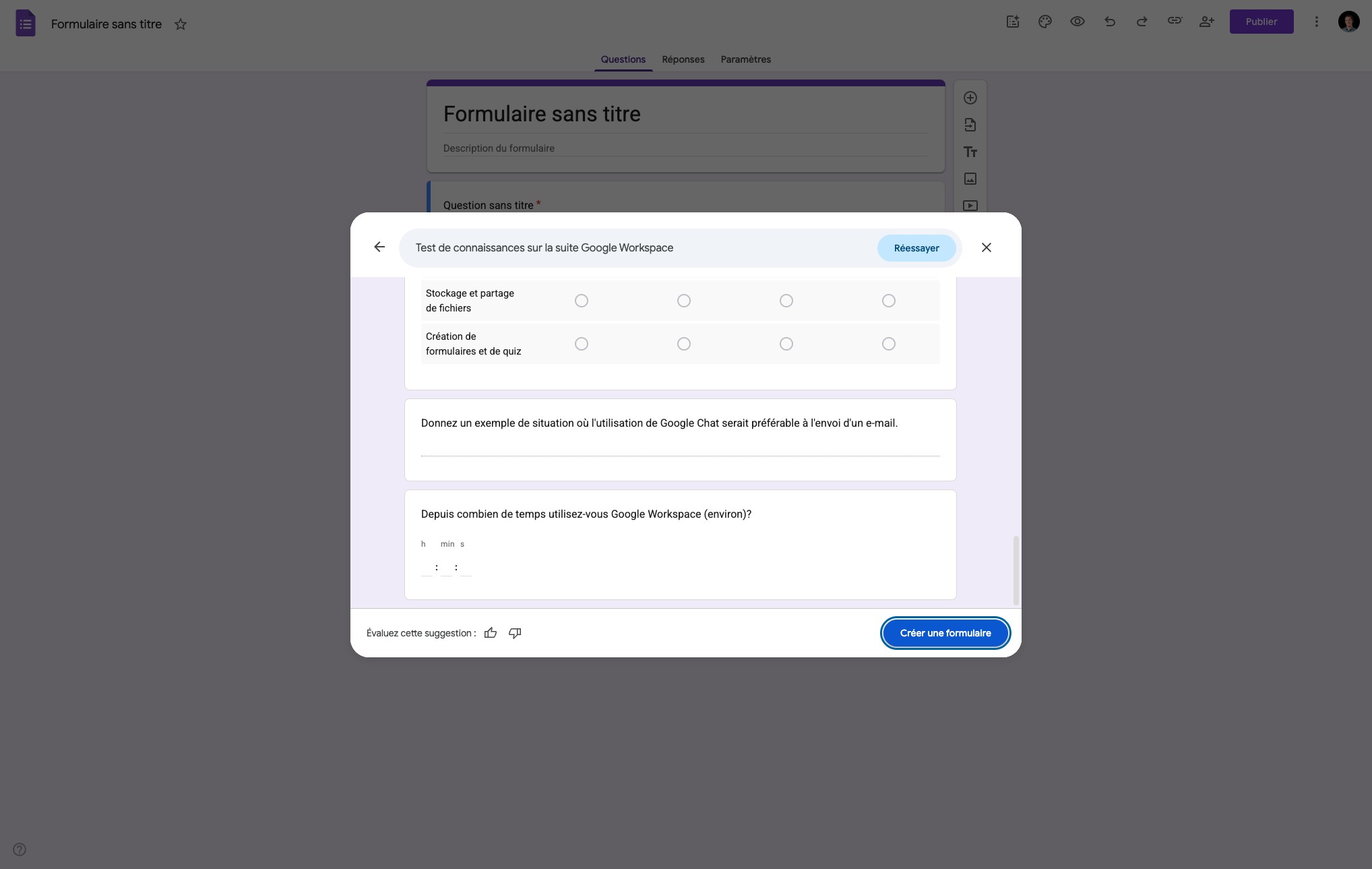Select fourth radio for Stockage et partage

click(x=889, y=301)
